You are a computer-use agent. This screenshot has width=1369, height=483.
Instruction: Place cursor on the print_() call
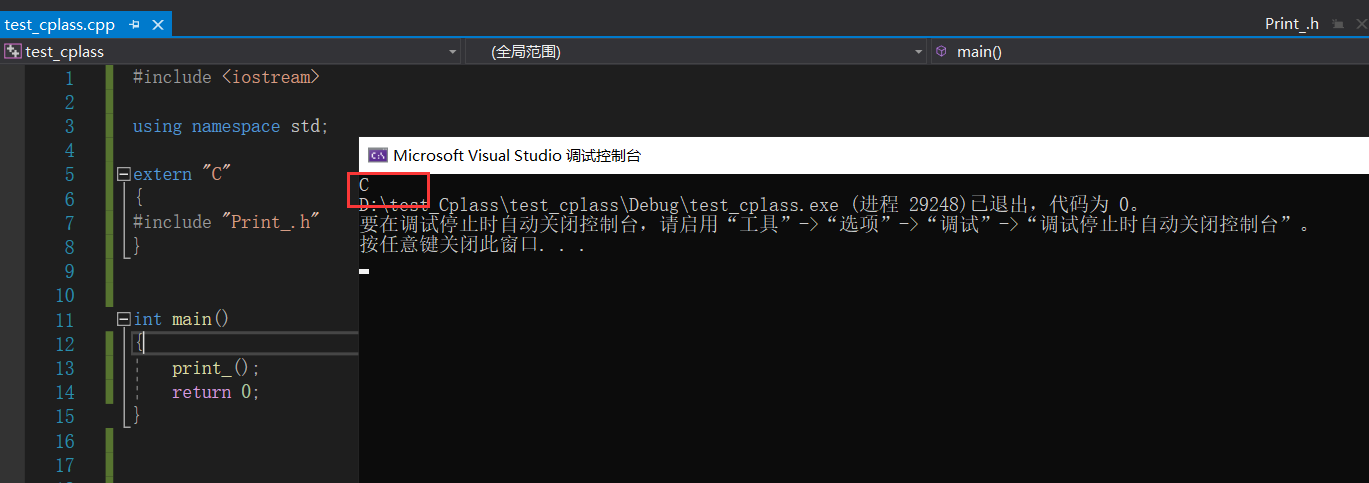point(207,368)
